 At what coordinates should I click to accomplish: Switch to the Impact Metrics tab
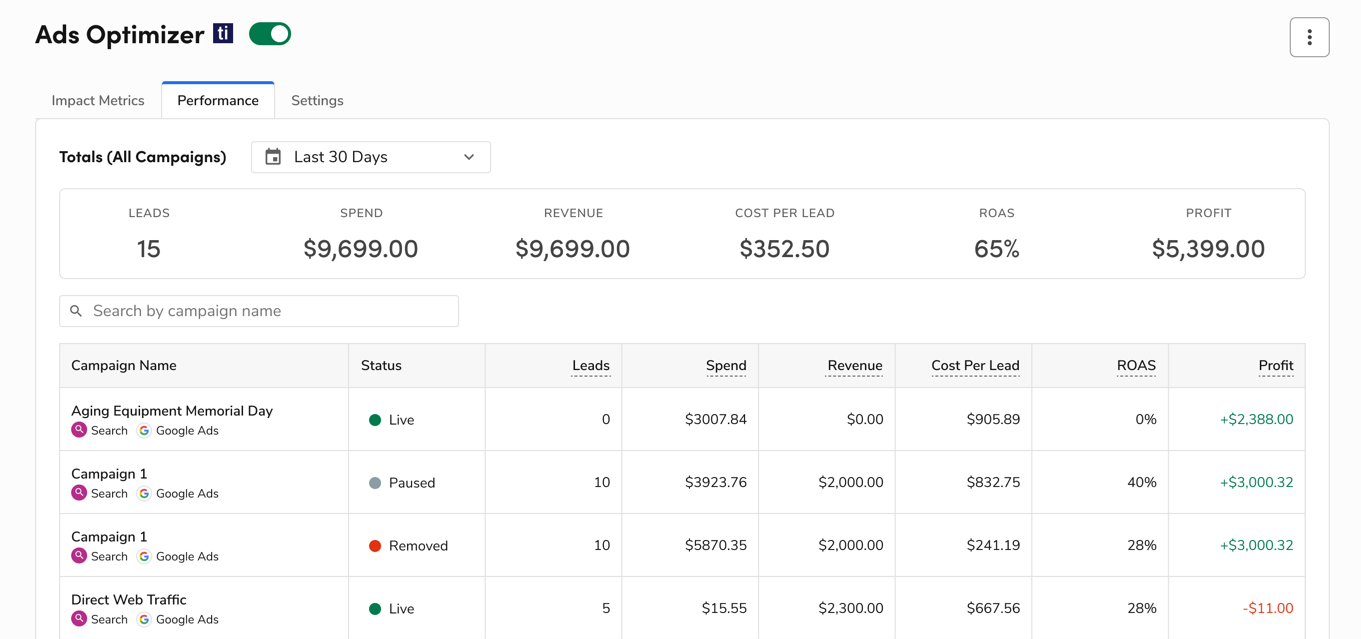[98, 101]
